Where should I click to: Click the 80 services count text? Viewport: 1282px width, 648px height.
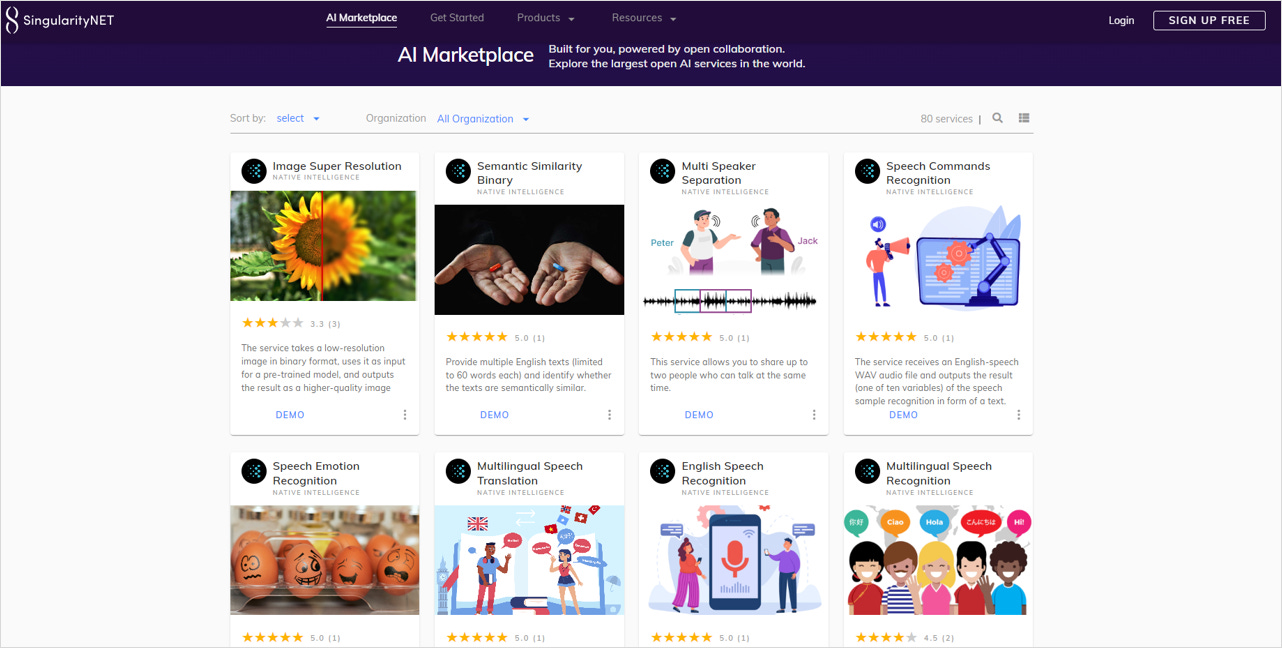click(x=946, y=119)
